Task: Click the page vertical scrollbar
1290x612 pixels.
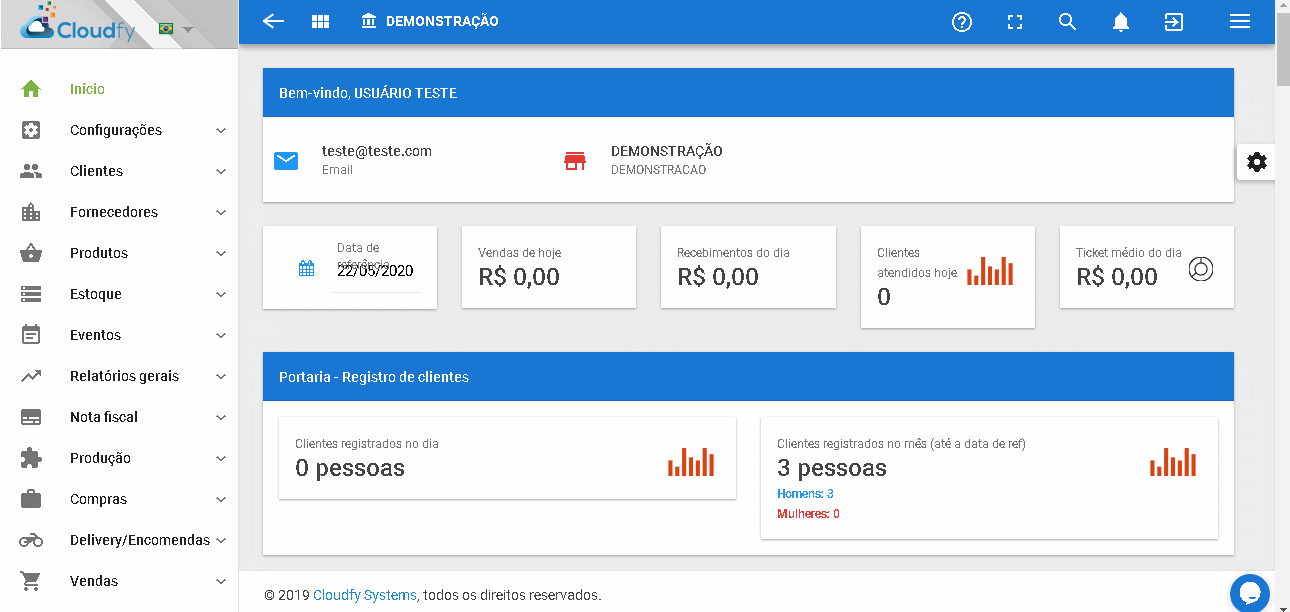Action: pyautogui.click(x=1283, y=306)
